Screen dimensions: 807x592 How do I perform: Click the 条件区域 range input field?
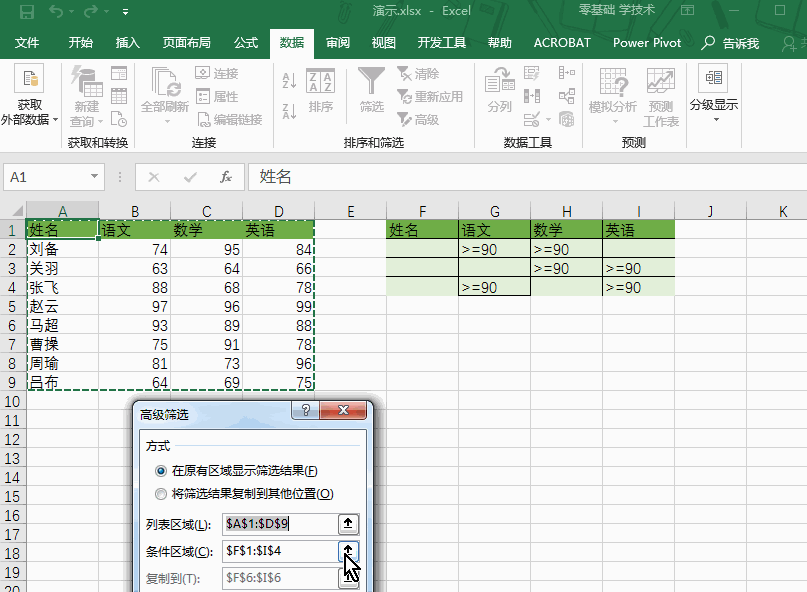[x=280, y=551]
